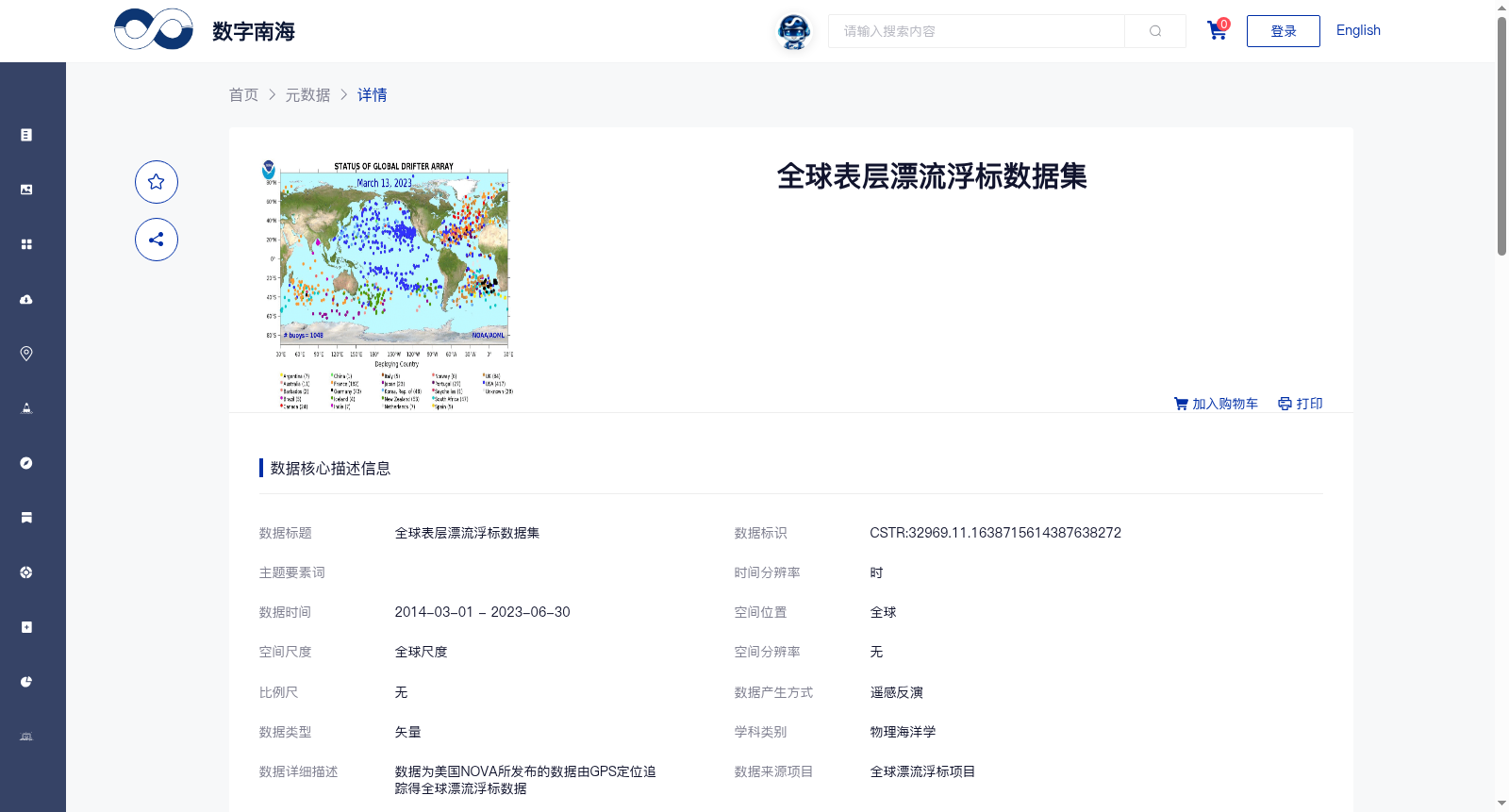Viewport: 1509px width, 812px height.
Task: Click the value 遥感反演
Action: pos(896,692)
